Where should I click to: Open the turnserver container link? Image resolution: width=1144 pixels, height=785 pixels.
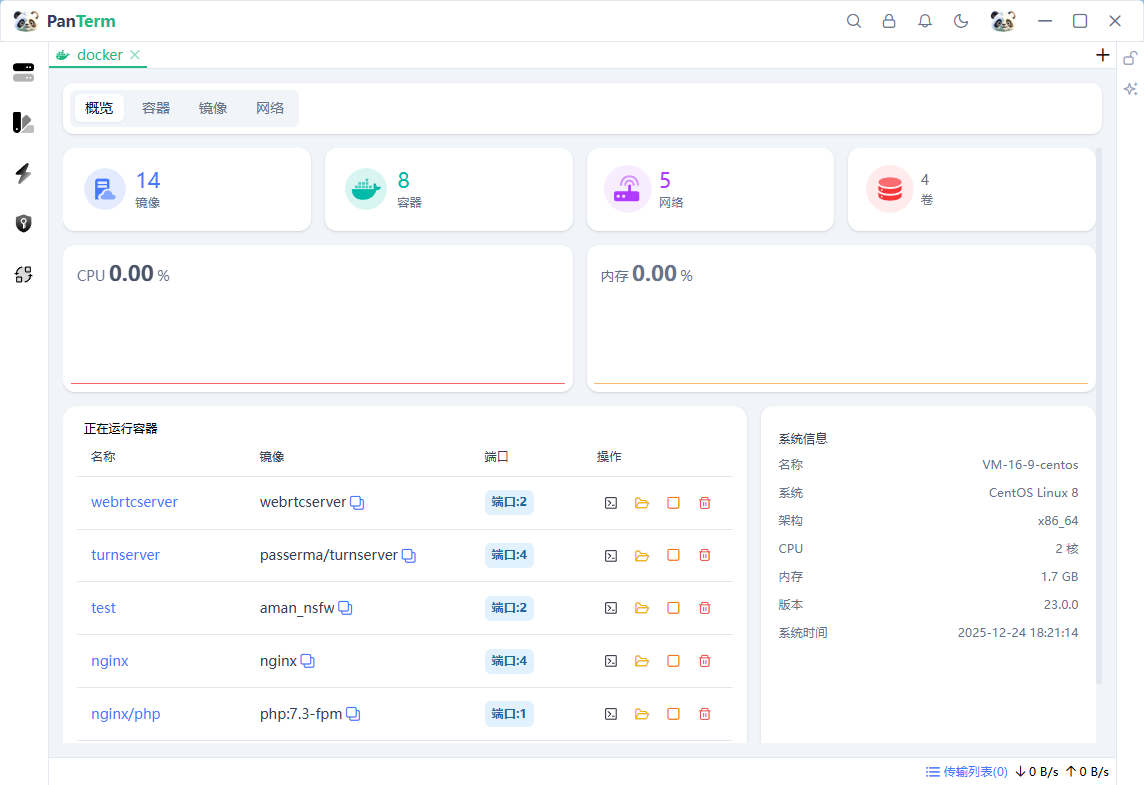(x=125, y=555)
